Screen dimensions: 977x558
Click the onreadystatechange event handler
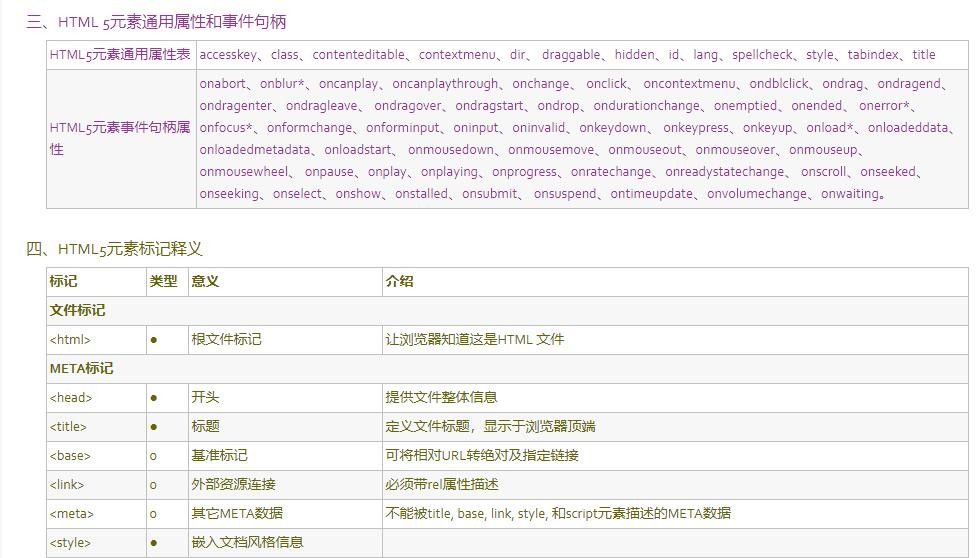click(x=725, y=172)
